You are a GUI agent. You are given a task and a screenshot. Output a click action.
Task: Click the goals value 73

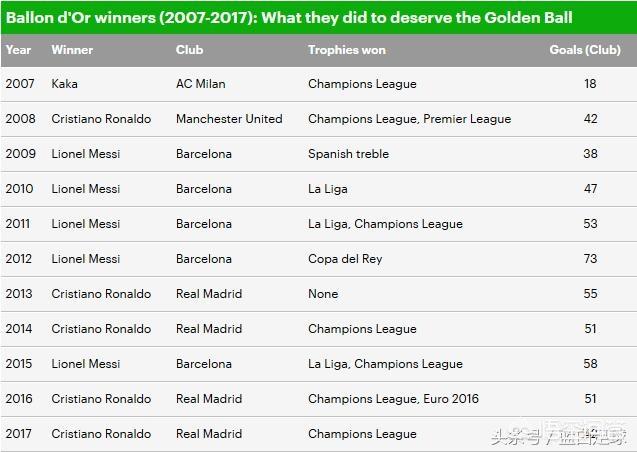(590, 259)
